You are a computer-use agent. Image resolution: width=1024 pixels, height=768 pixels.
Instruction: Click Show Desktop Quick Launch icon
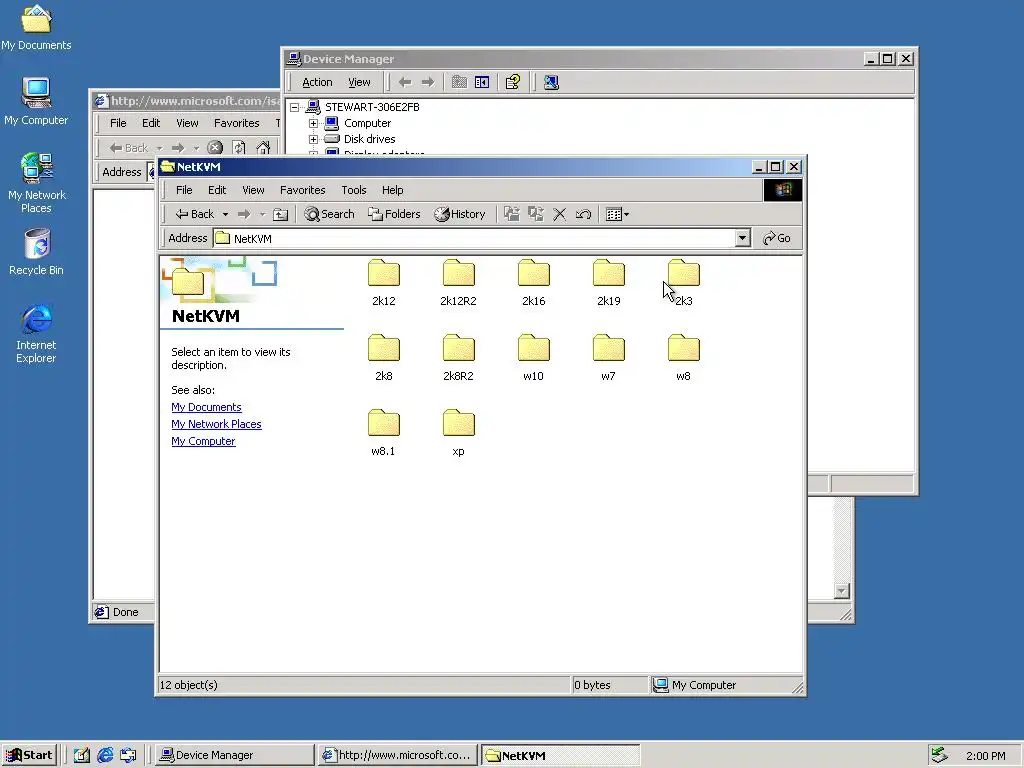tap(82, 755)
